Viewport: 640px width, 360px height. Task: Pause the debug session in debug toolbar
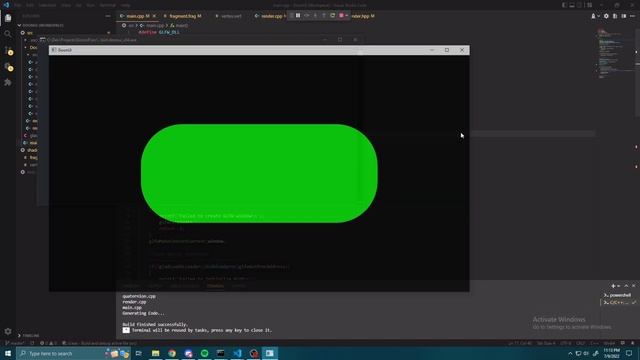(298, 16)
